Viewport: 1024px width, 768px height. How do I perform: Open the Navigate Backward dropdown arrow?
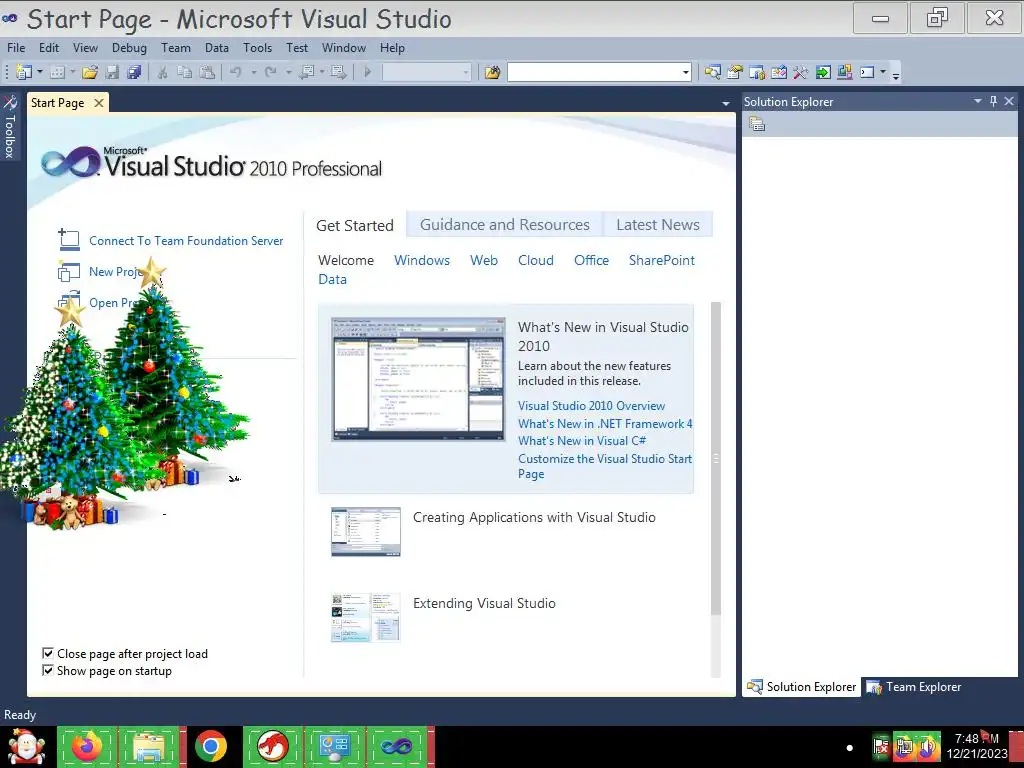point(322,72)
